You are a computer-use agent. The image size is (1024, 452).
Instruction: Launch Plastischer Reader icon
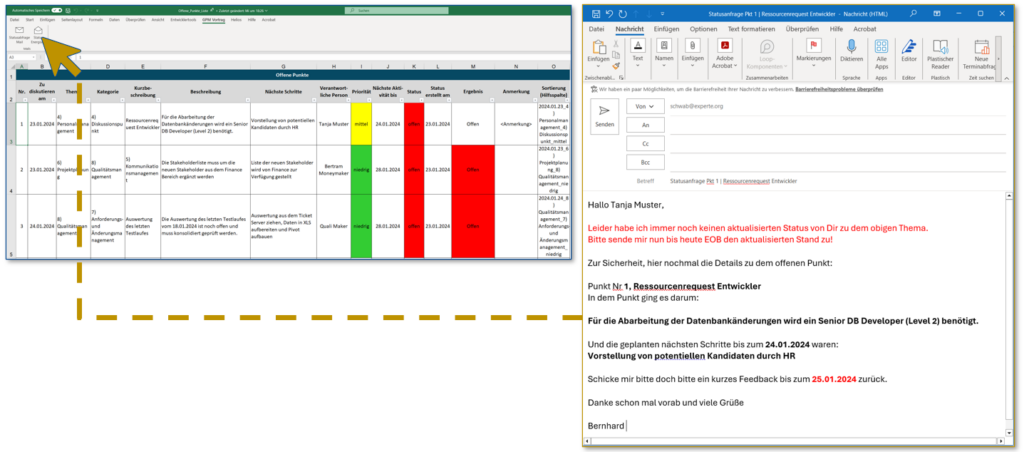pyautogui.click(x=940, y=46)
